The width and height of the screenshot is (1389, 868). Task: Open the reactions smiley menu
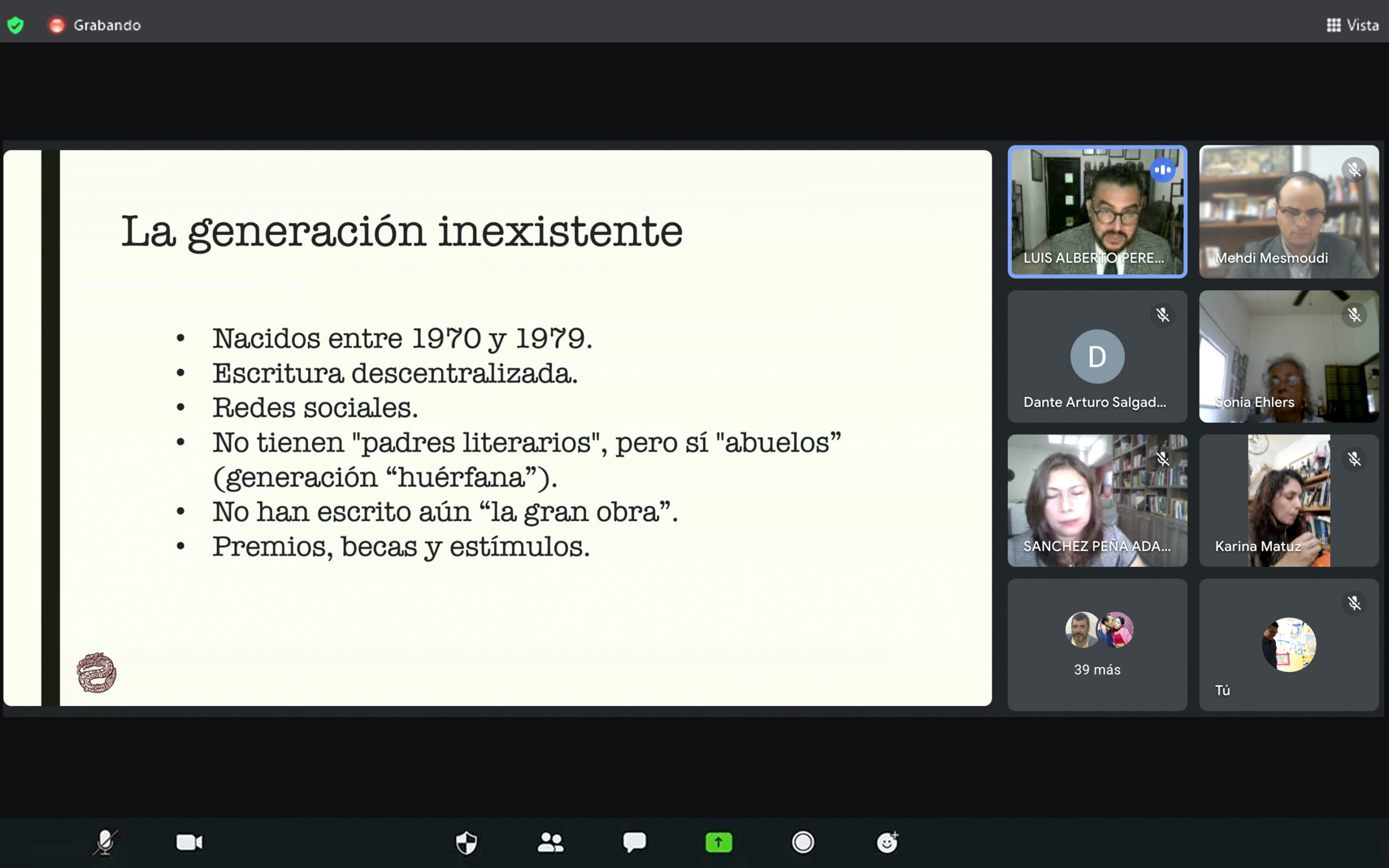pos(887,842)
